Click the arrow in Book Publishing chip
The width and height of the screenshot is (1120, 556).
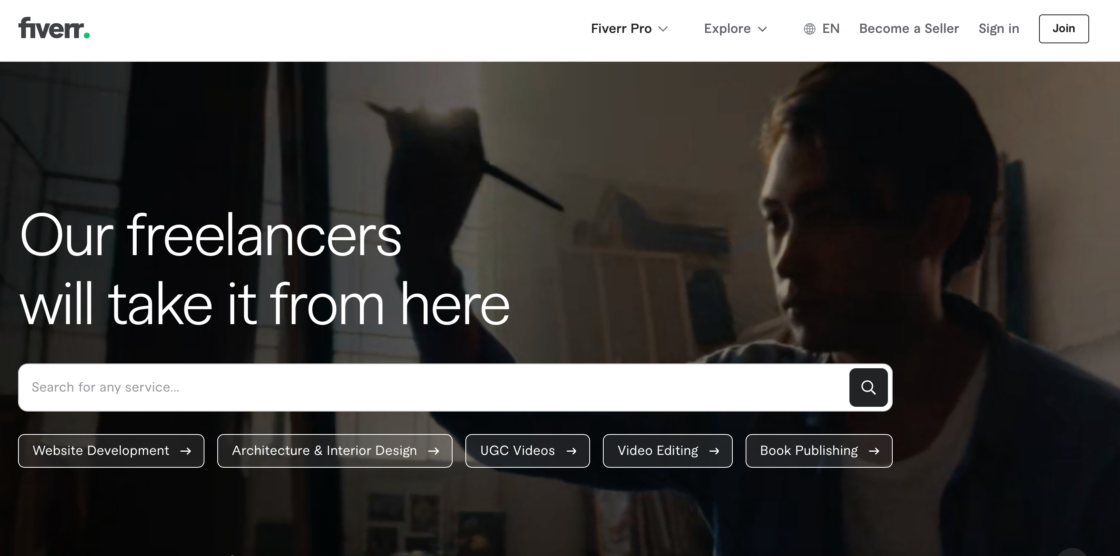pyautogui.click(x=874, y=451)
